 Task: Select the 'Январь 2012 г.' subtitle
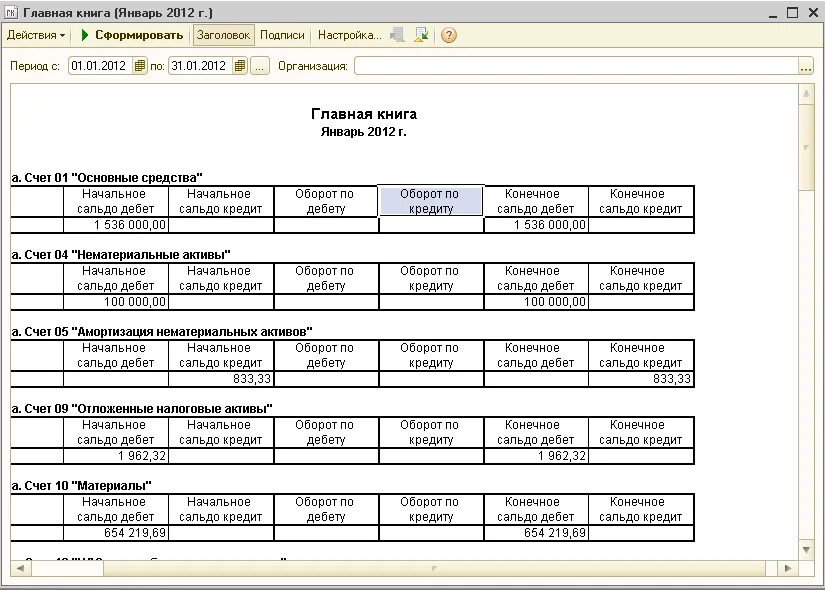click(x=364, y=132)
